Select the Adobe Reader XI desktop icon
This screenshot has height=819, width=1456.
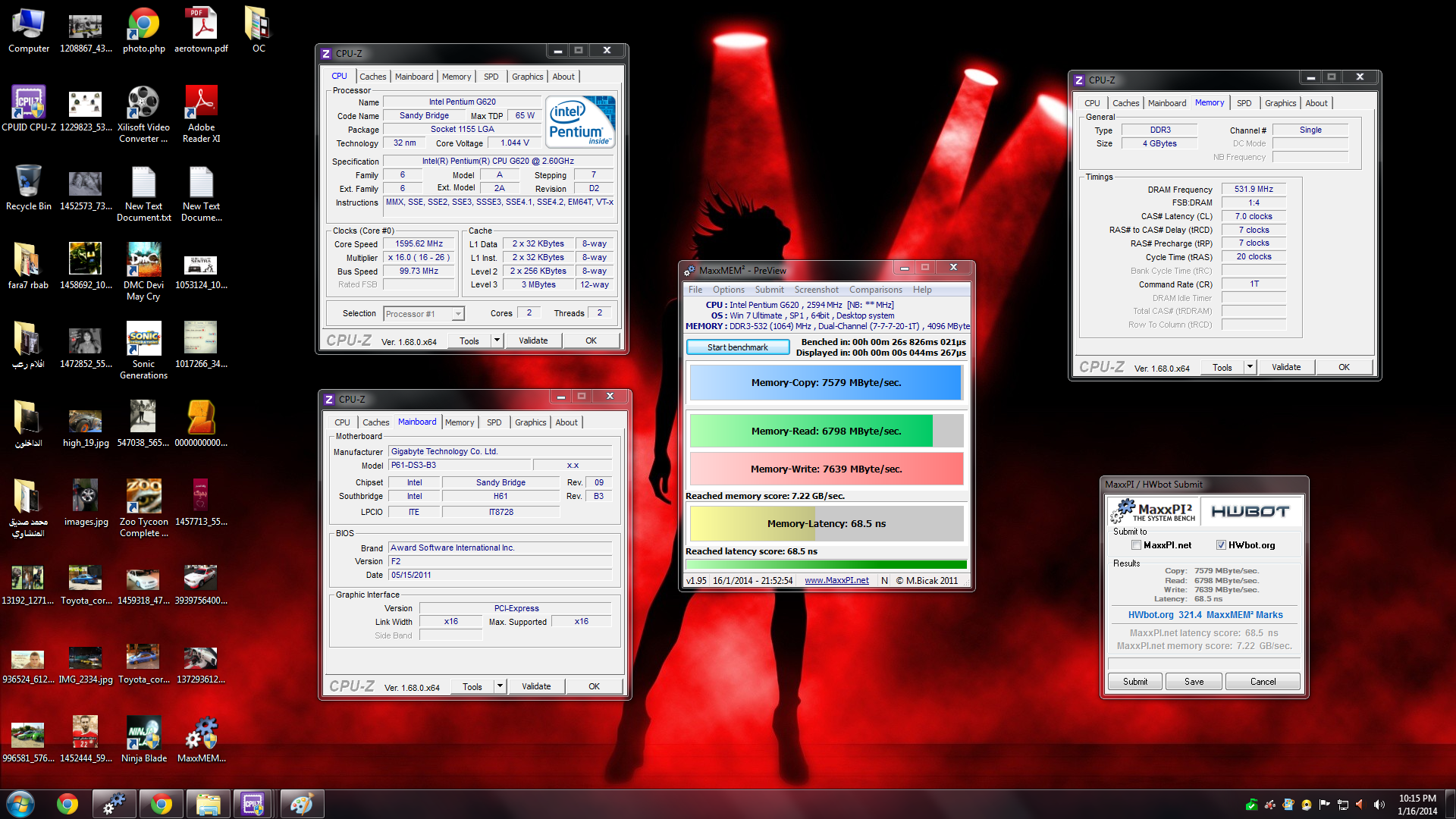click(x=201, y=115)
